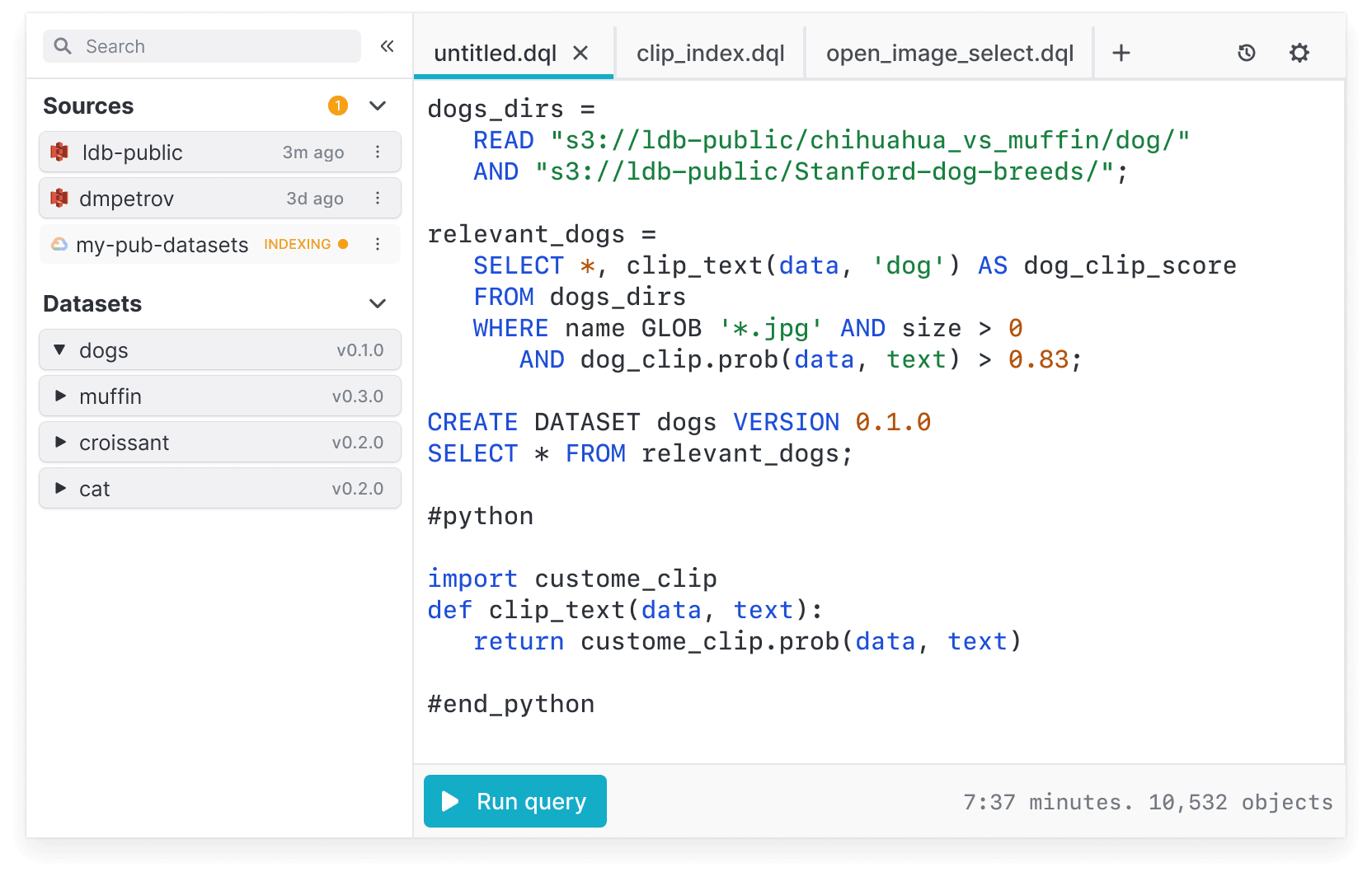
Task: Collapse the Sources section
Action: 378,106
